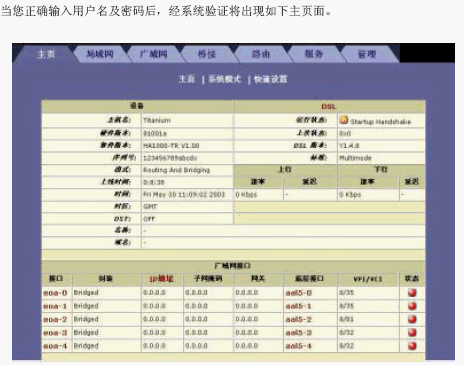464x365 pixels.
Task: Open the aal5-1 lower interface link
Action: click(299, 306)
